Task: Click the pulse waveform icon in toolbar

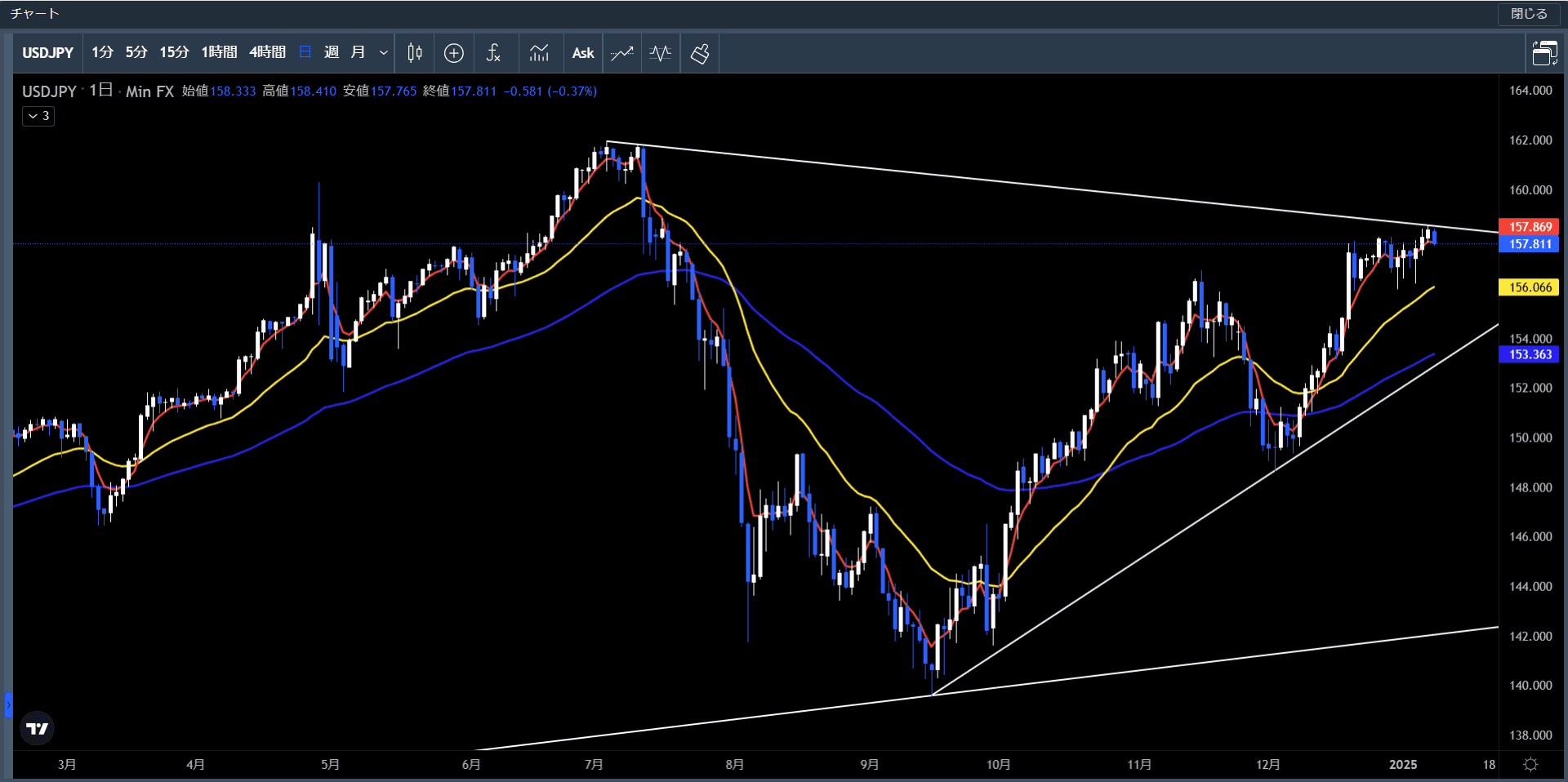Action: (661, 53)
